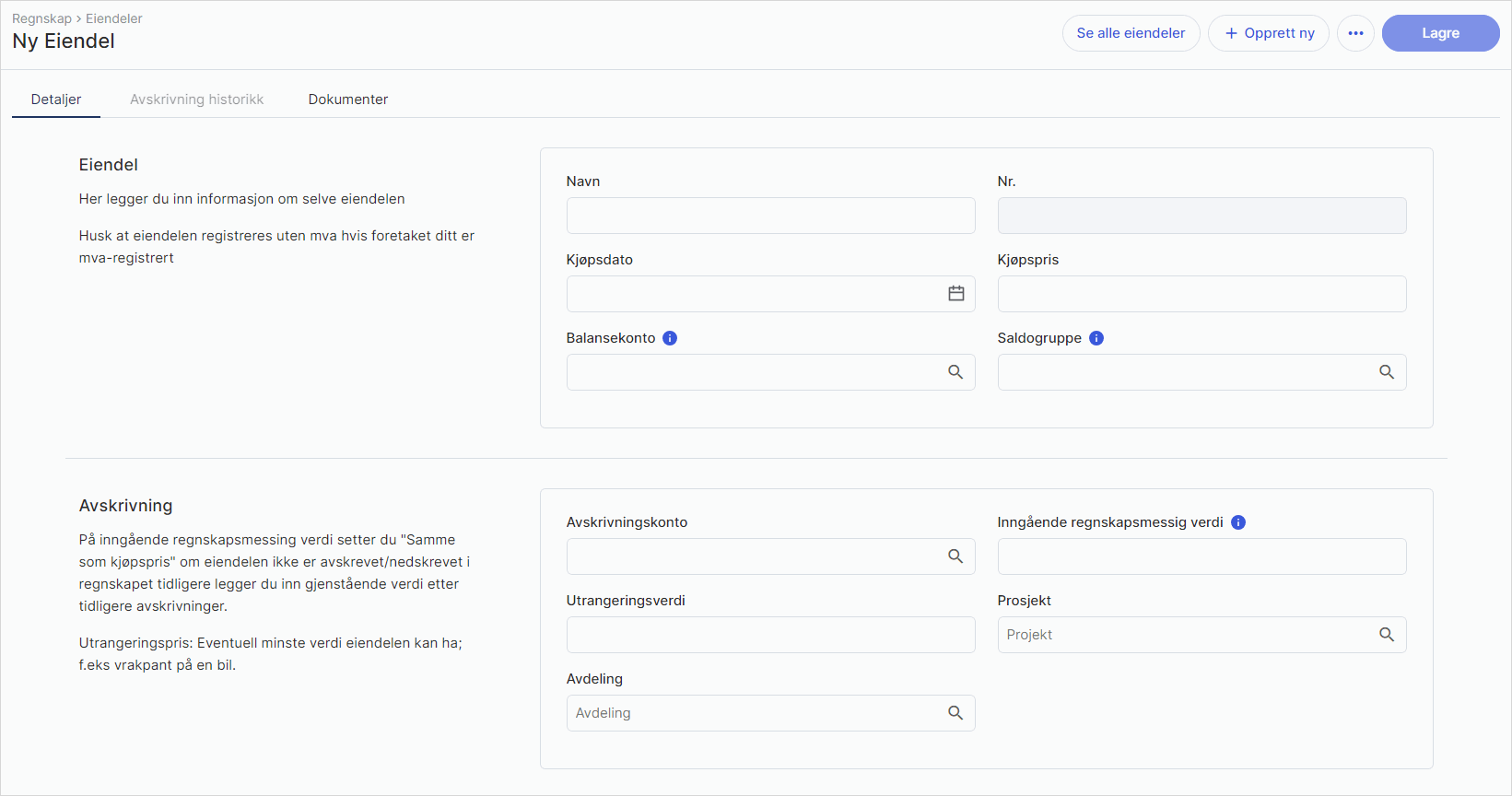Viewport: 1512px width, 796px height.
Task: Go to Regnskap in the breadcrumb
Action: click(x=41, y=18)
